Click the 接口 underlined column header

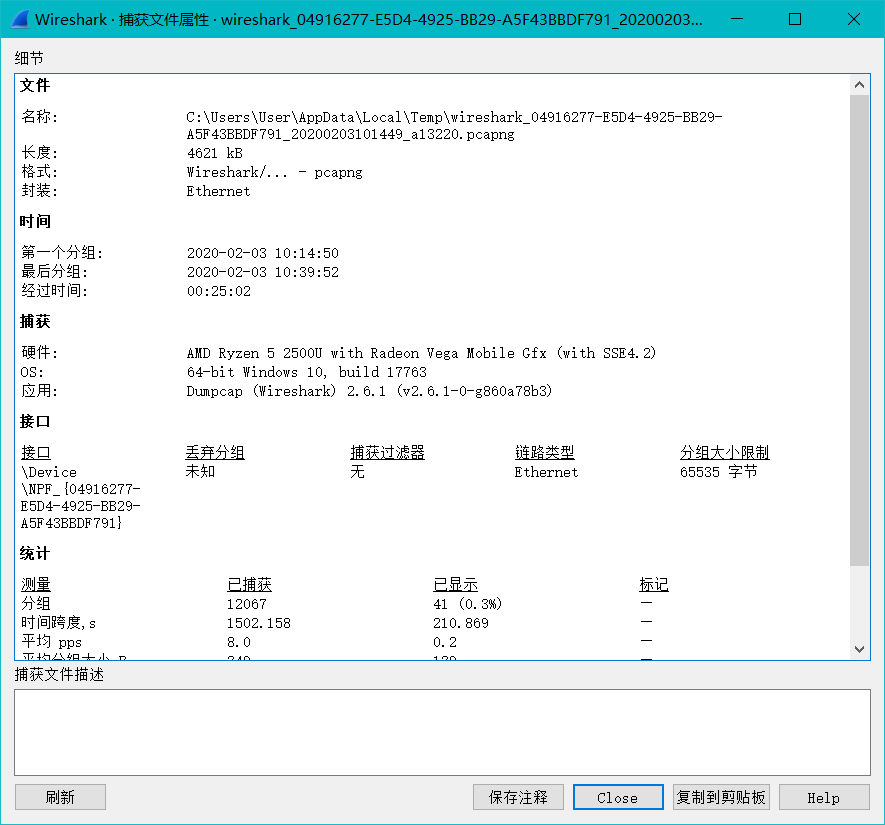tap(36, 453)
